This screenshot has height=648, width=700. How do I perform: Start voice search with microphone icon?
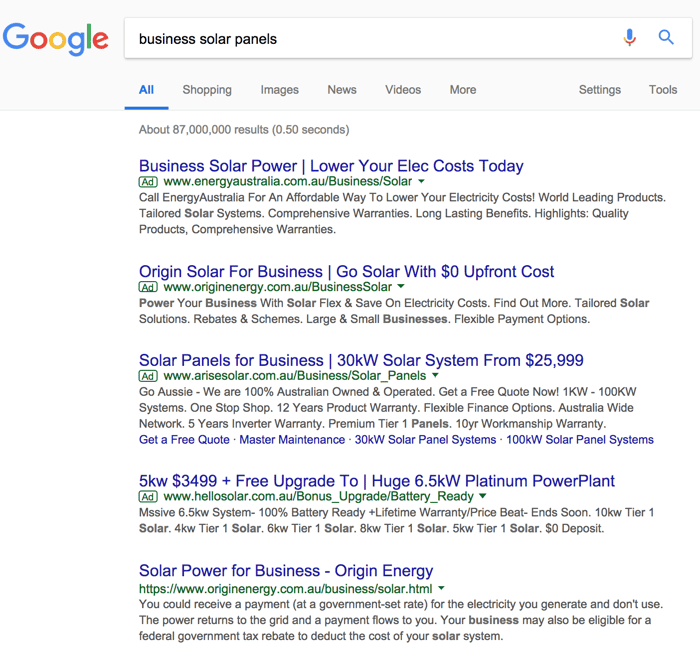point(629,38)
